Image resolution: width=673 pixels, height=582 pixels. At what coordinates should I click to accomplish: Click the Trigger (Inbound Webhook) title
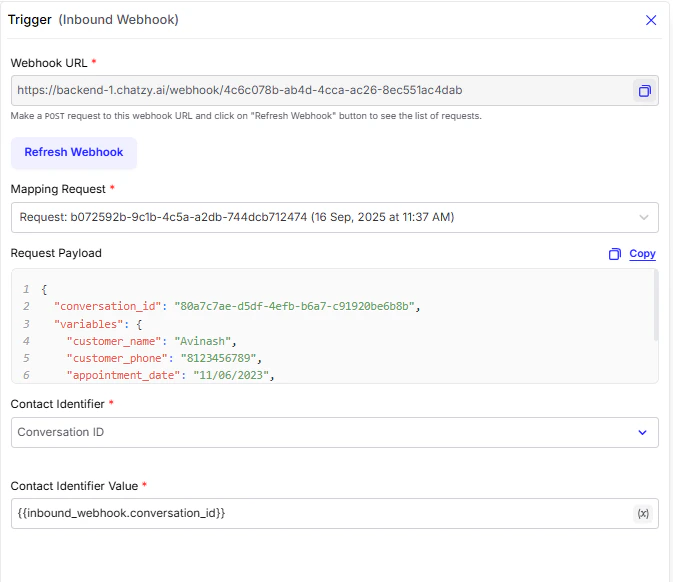pyautogui.click(x=93, y=20)
